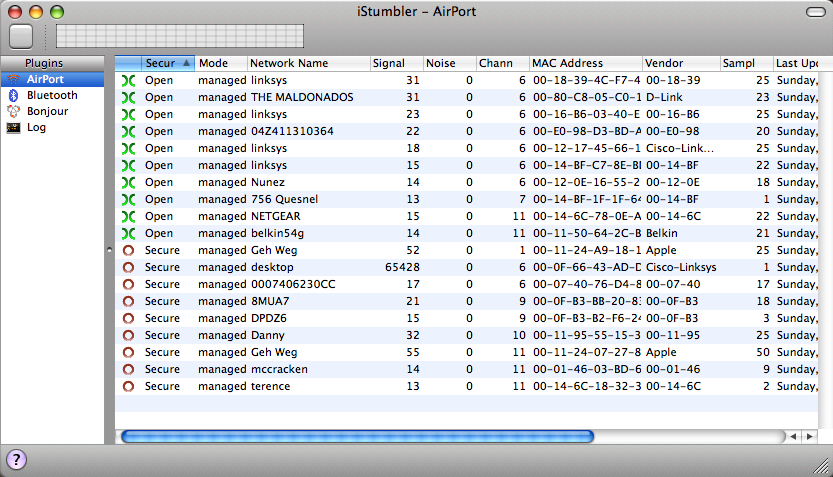Click the D-Link vendor cell
Image resolution: width=833 pixels, height=477 pixels.
coord(664,97)
